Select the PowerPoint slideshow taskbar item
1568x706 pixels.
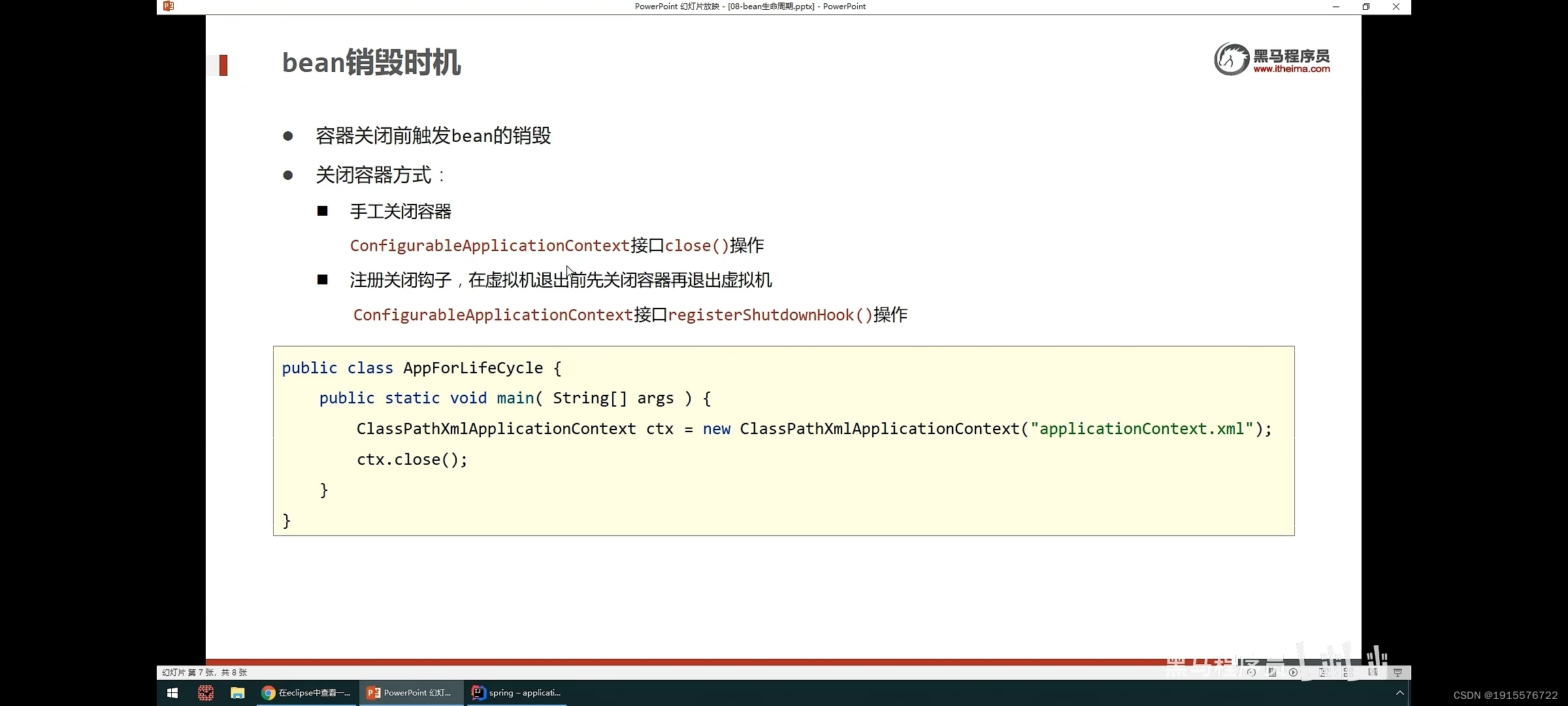coord(410,693)
